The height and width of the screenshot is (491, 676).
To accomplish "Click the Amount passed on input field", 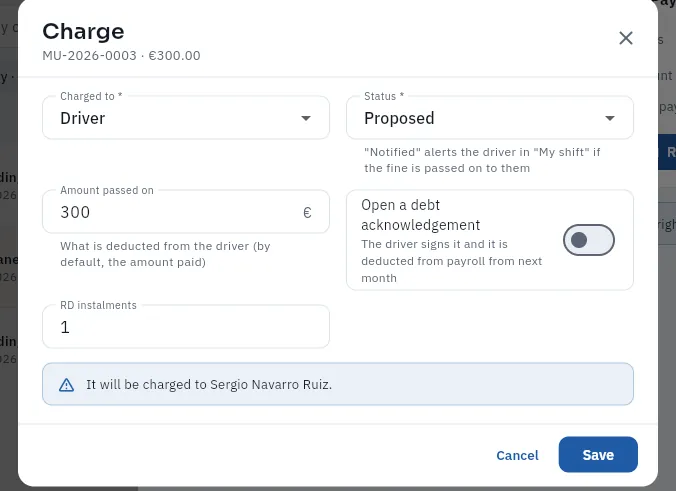I will [x=186, y=212].
